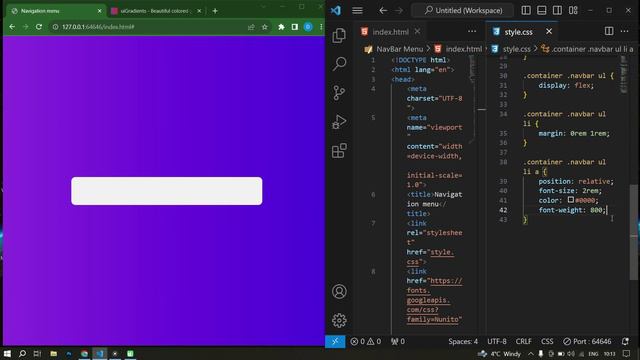Viewport: 640px width, 360px height.
Task: Switch to the Navigation menu browser tab
Action: pos(55,11)
